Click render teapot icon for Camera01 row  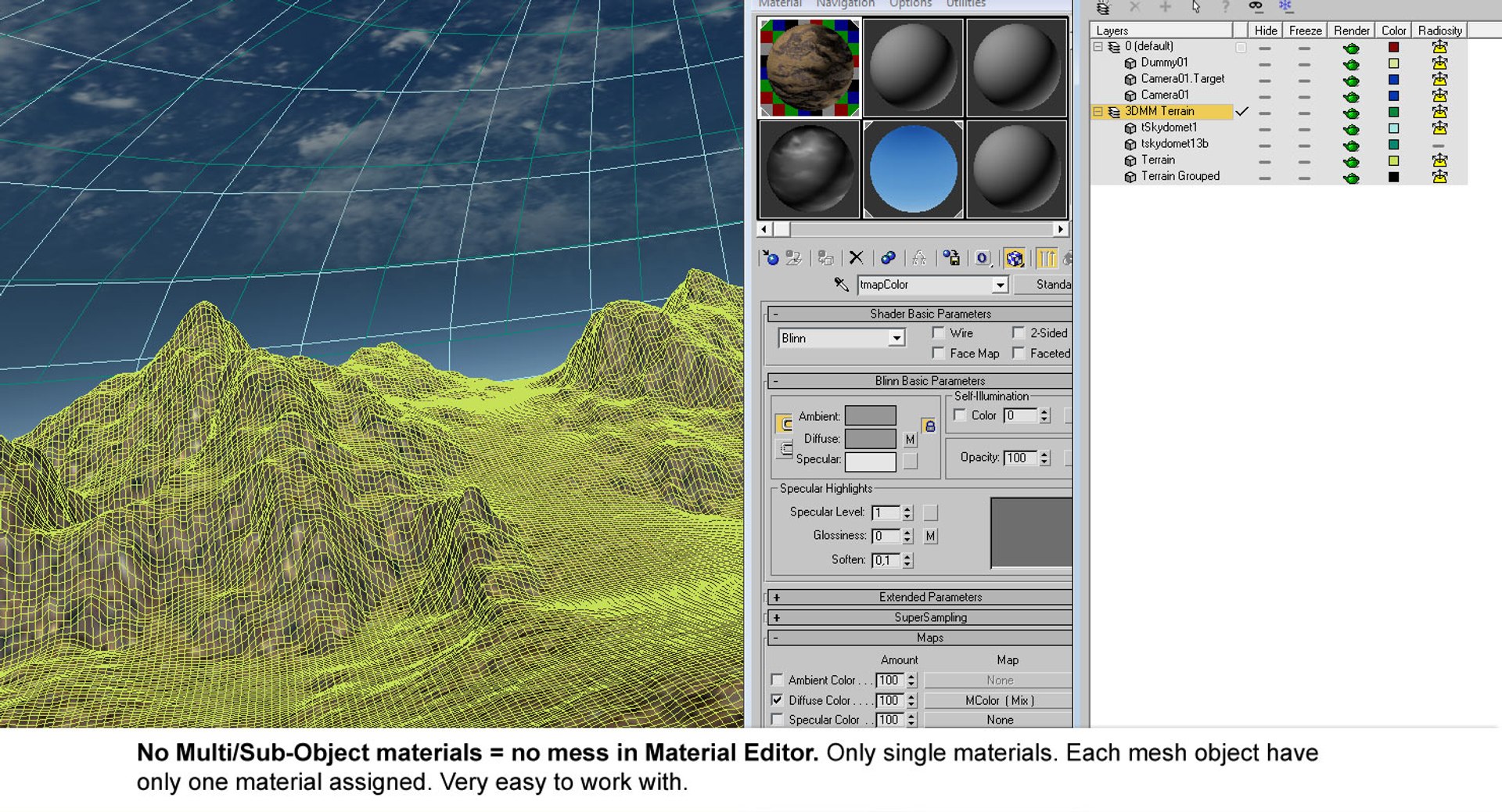point(1351,96)
